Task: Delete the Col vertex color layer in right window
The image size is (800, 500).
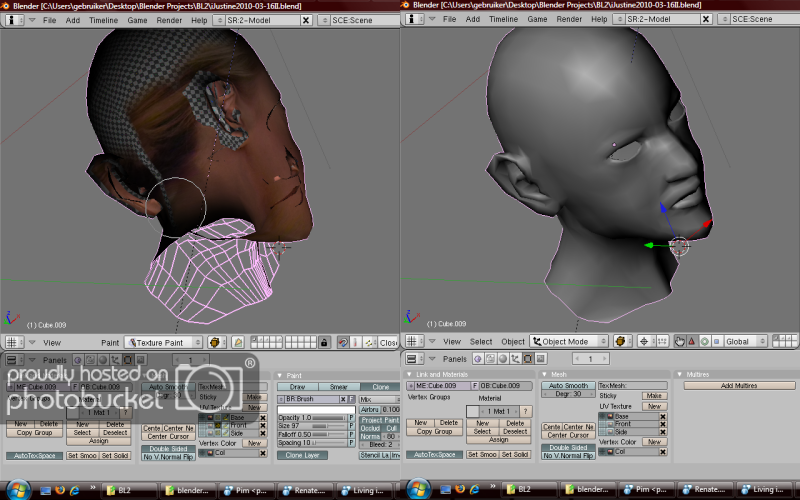Action: pyautogui.click(x=663, y=452)
